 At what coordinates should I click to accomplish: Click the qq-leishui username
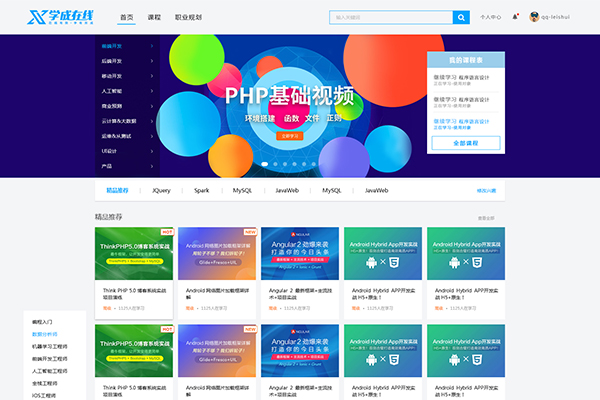(555, 17)
